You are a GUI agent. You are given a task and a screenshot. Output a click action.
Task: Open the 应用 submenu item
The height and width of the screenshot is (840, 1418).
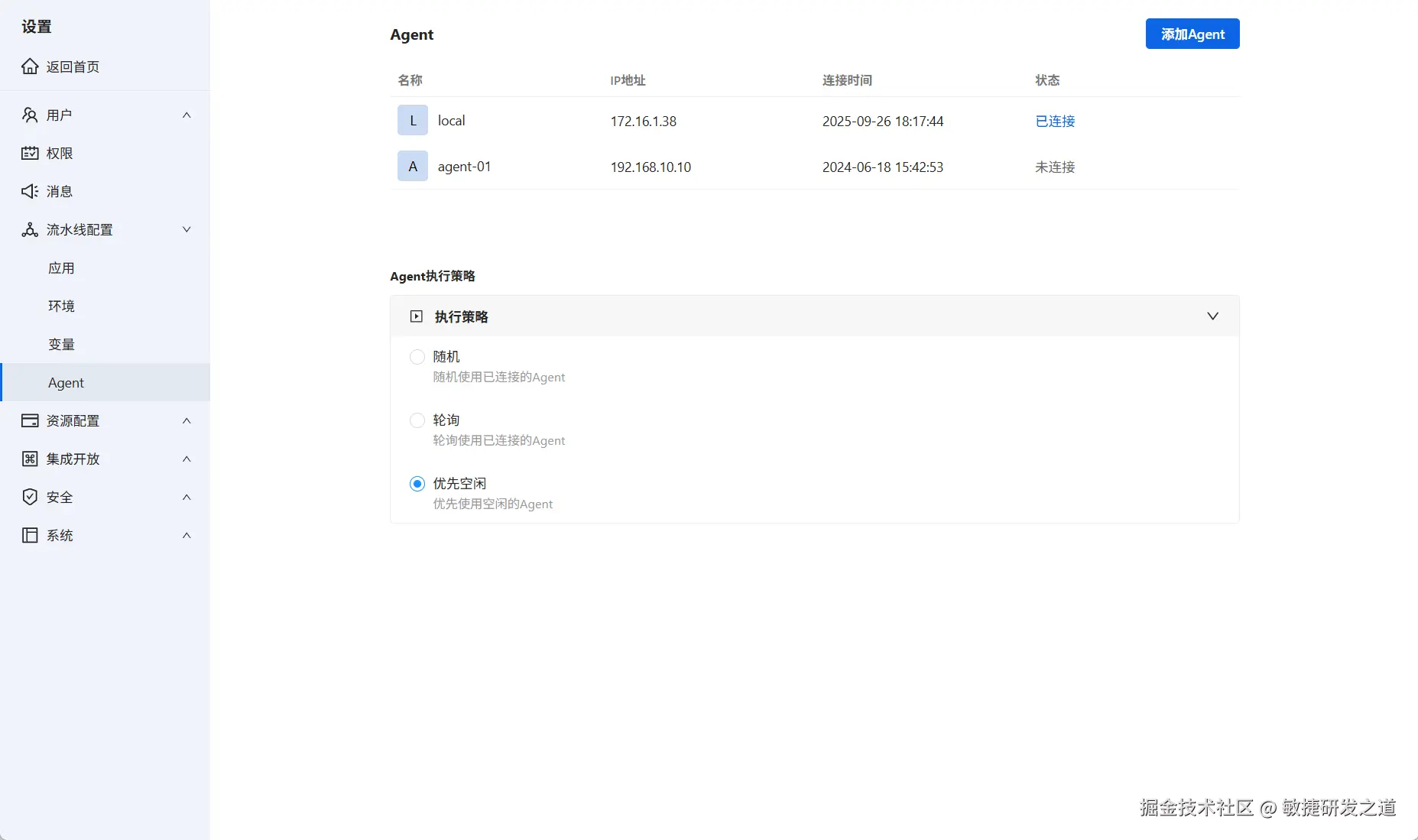105,268
